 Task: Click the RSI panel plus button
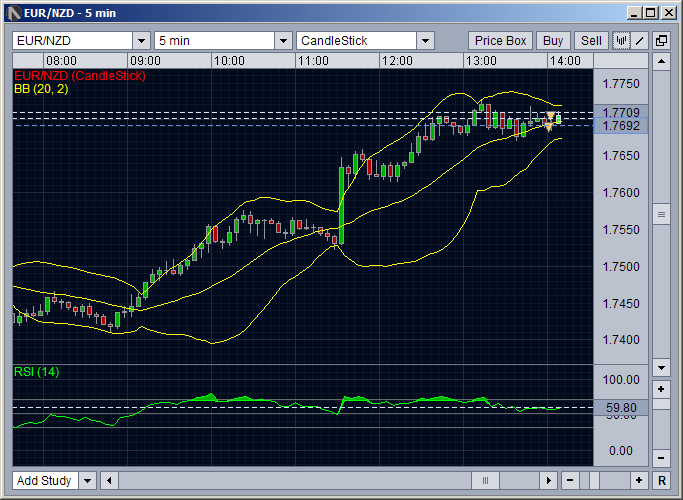pos(661,389)
